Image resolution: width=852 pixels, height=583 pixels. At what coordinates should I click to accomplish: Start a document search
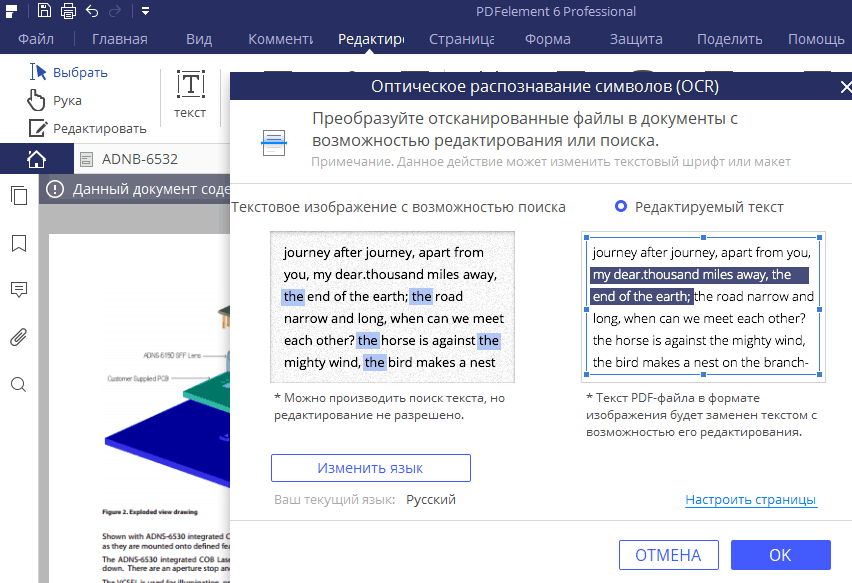(18, 384)
